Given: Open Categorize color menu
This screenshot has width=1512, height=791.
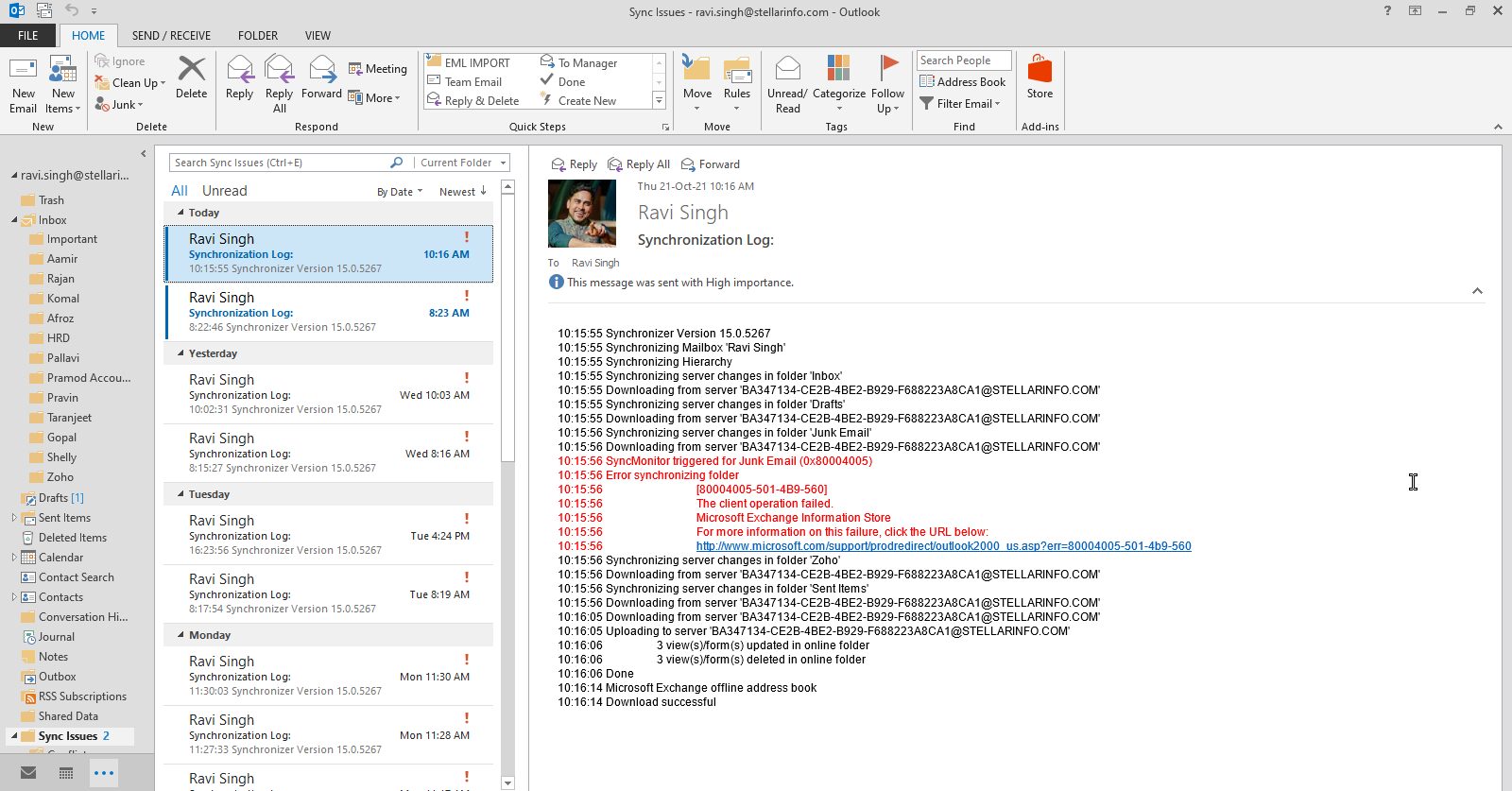Looking at the screenshot, I should (839, 84).
